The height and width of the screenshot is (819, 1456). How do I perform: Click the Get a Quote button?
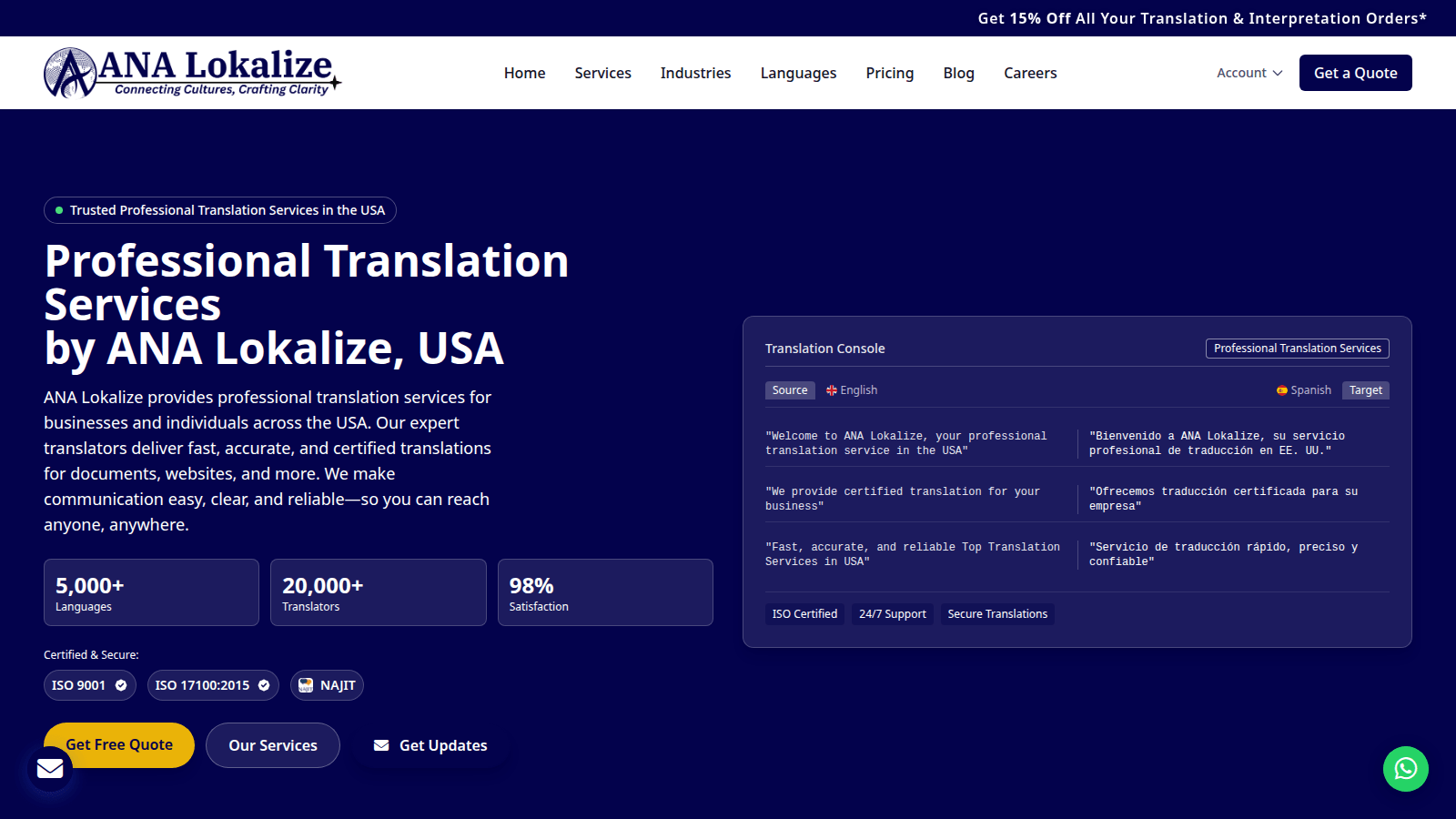click(x=1356, y=73)
